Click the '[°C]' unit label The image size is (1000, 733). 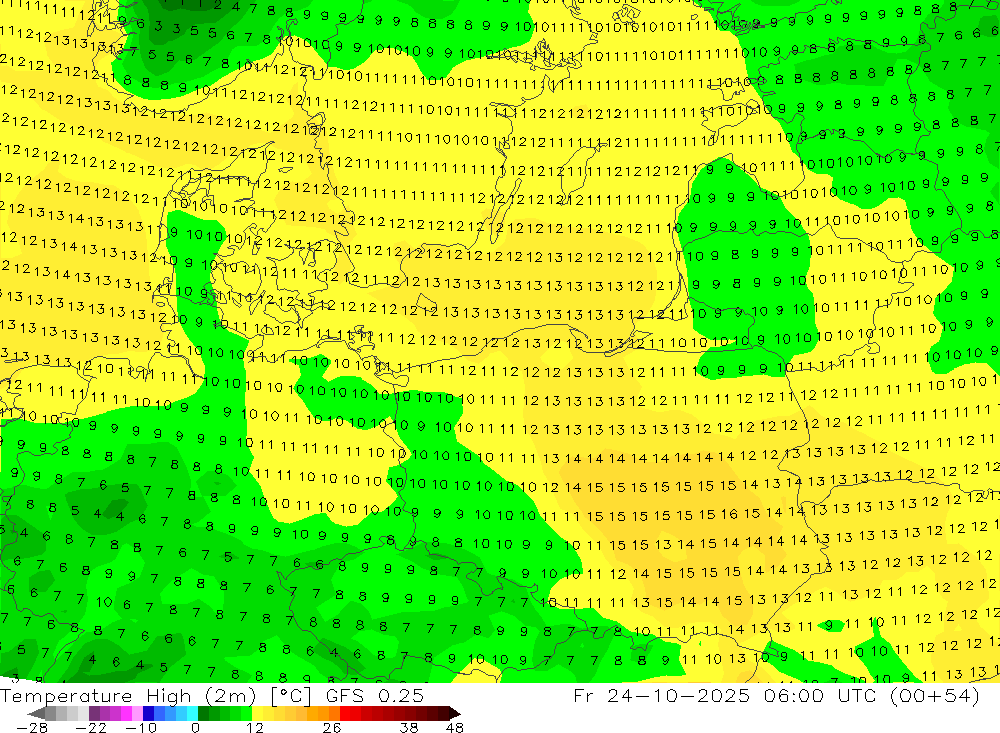tap(291, 696)
